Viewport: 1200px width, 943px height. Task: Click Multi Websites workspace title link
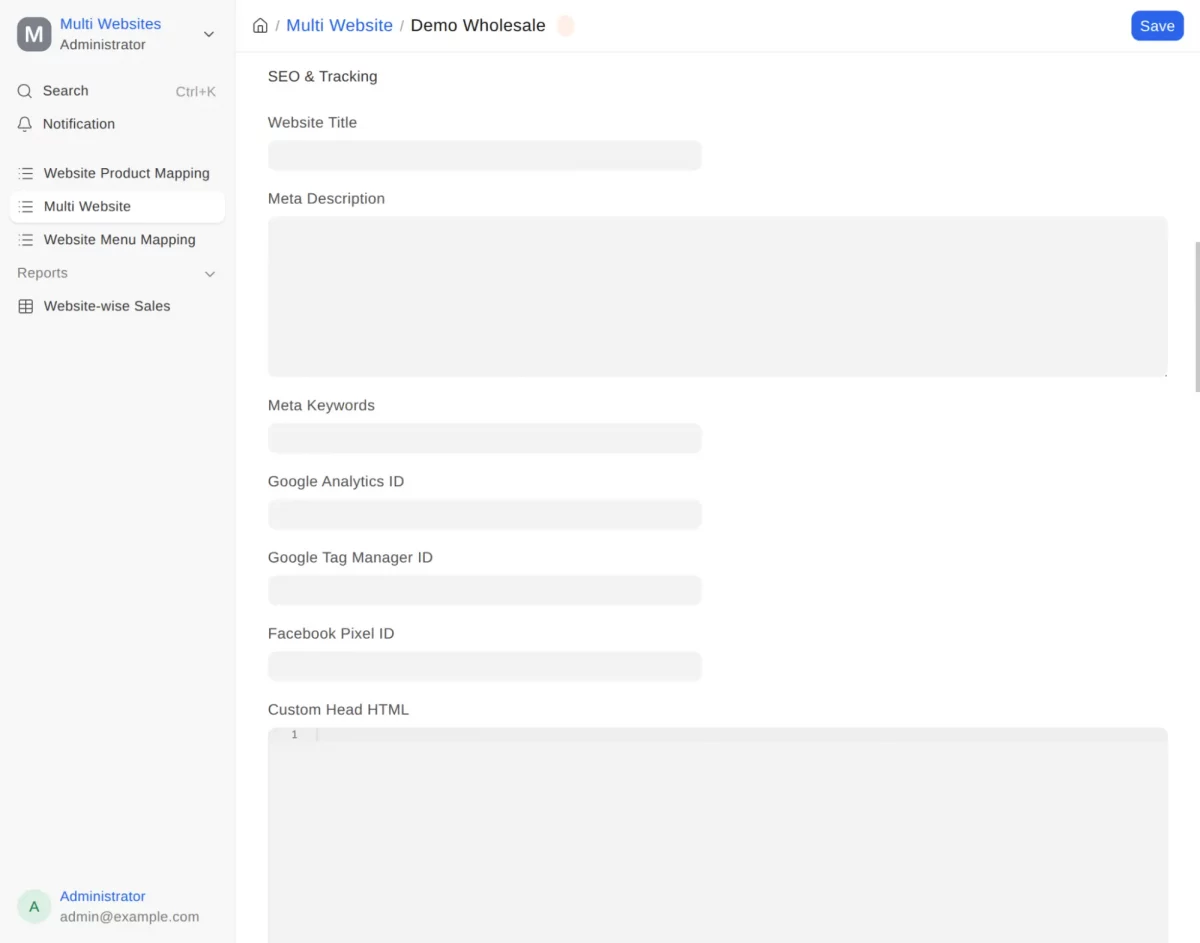pyautogui.click(x=110, y=24)
